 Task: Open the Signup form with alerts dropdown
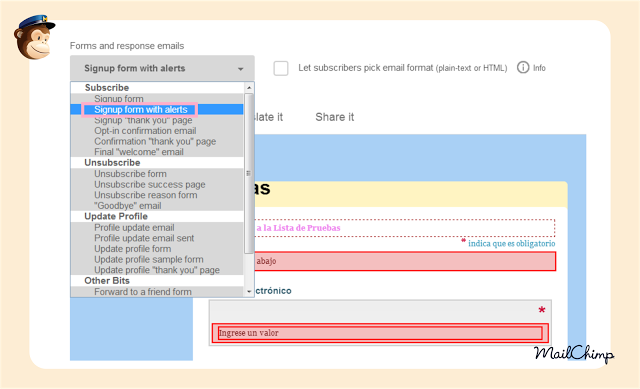coord(162,68)
